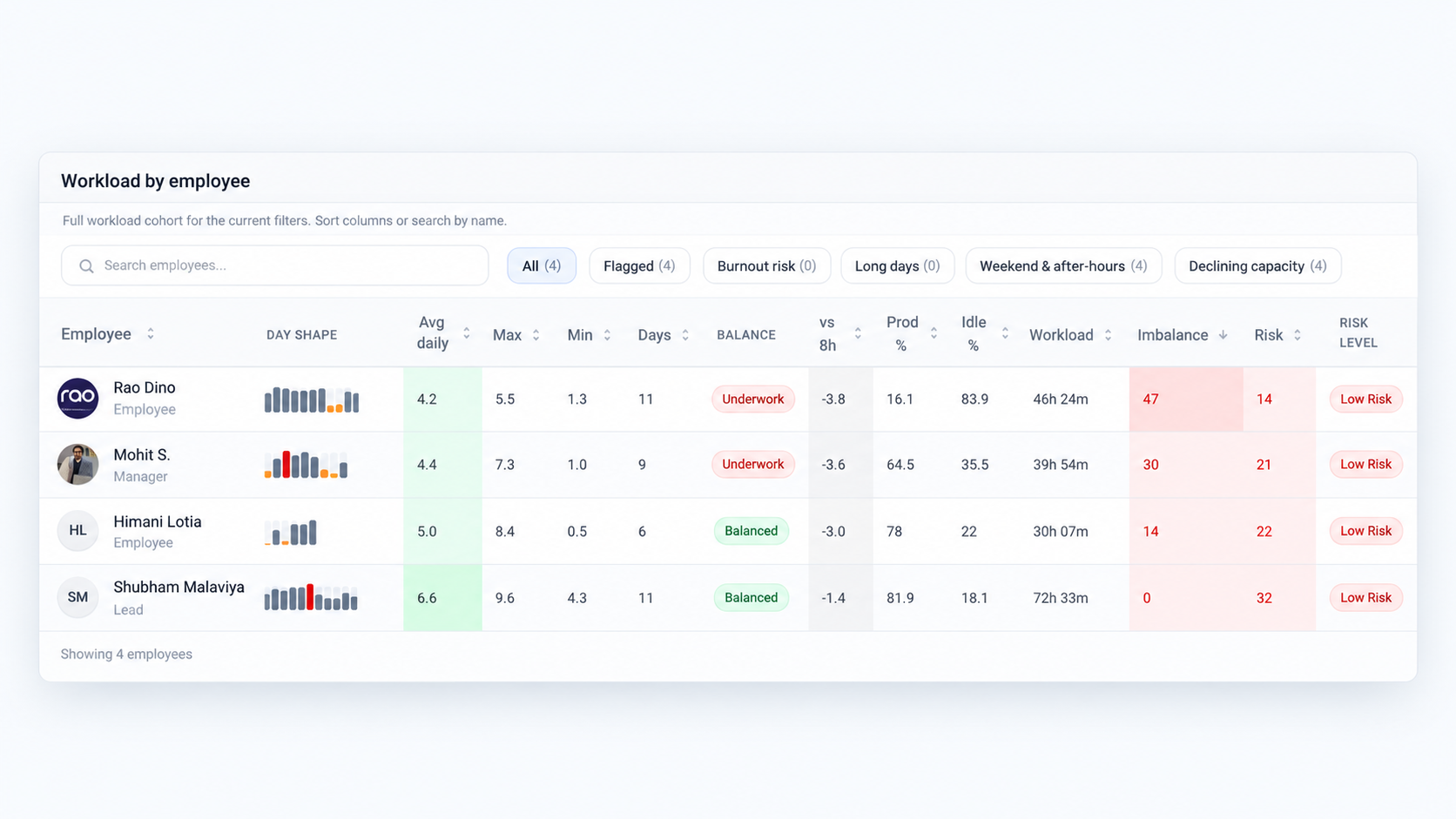
Task: View Rao Dino's day shape chart
Action: (312, 399)
